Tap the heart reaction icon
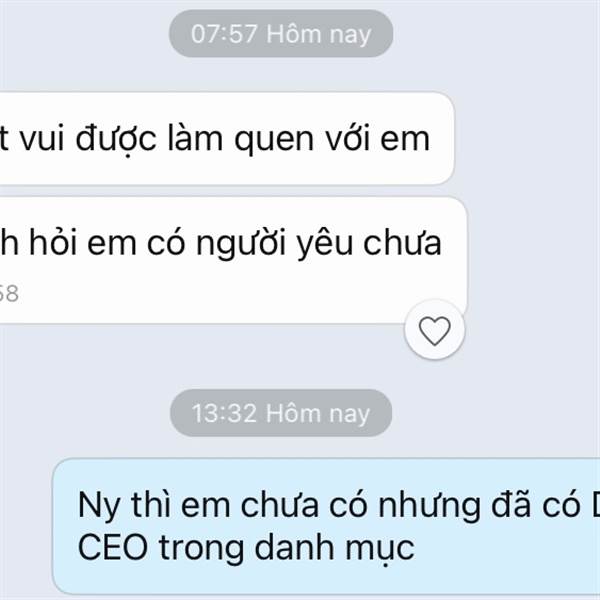Image resolution: width=600 pixels, height=600 pixels. click(x=434, y=331)
